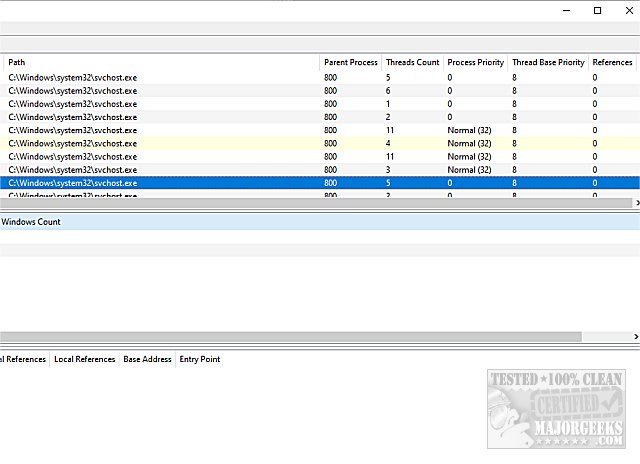Click the Base Address column header

pyautogui.click(x=147, y=360)
